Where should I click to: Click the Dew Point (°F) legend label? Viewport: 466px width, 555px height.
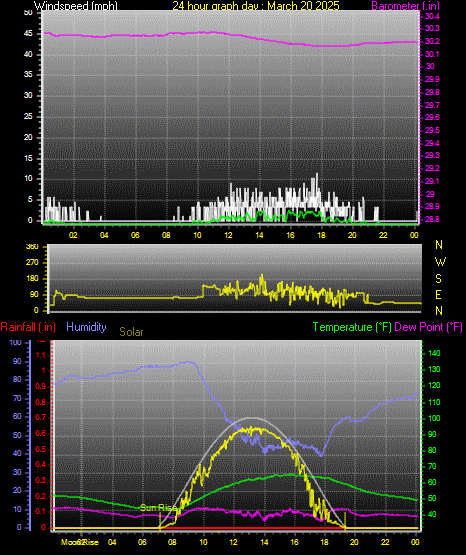pos(428,327)
